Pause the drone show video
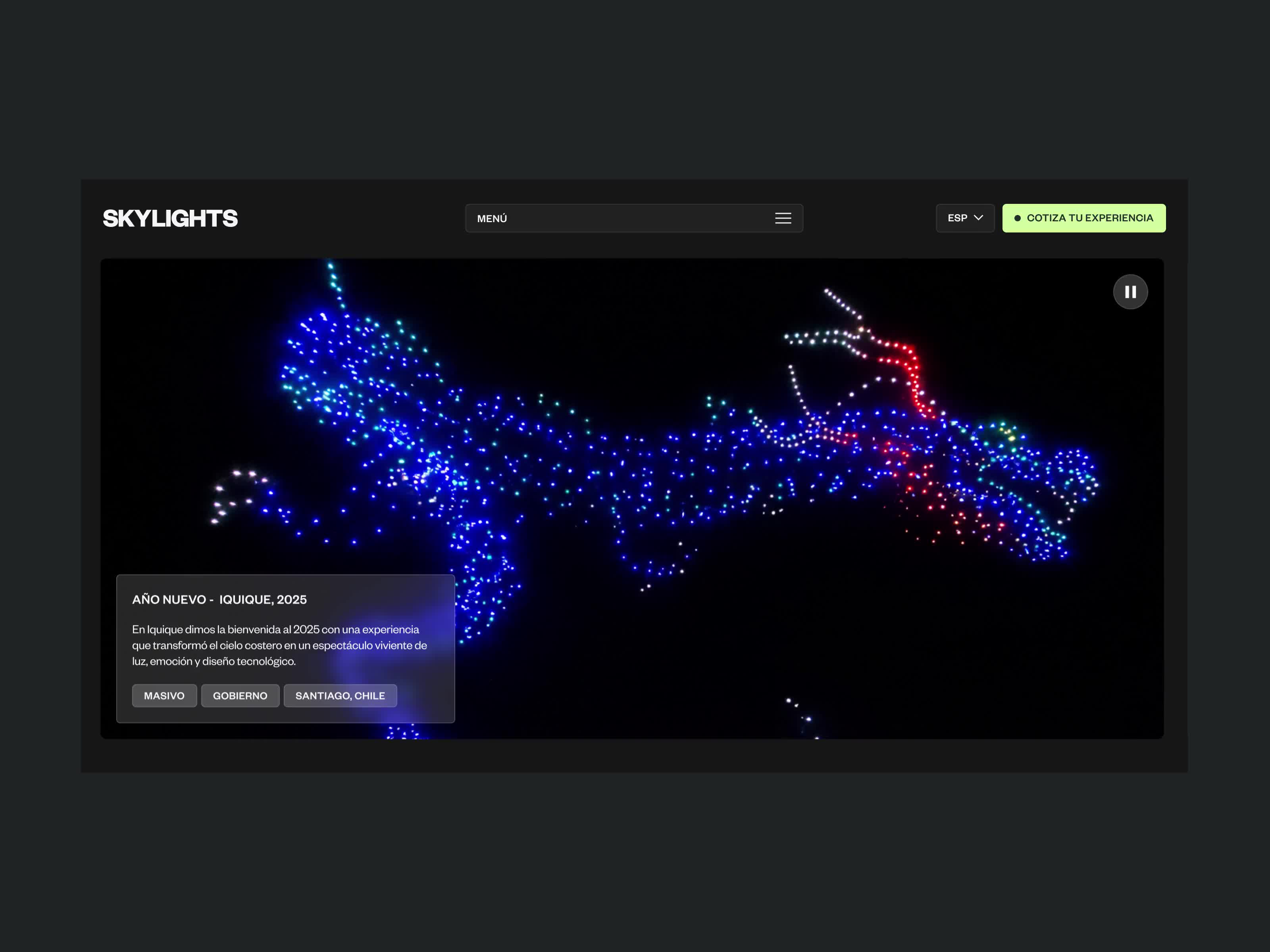The image size is (1270, 952). click(1130, 292)
